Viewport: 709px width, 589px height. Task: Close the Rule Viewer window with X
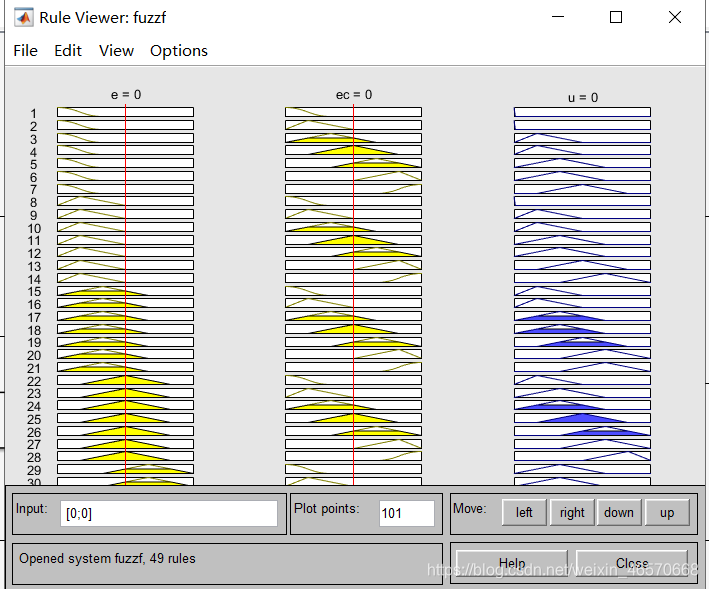click(675, 17)
